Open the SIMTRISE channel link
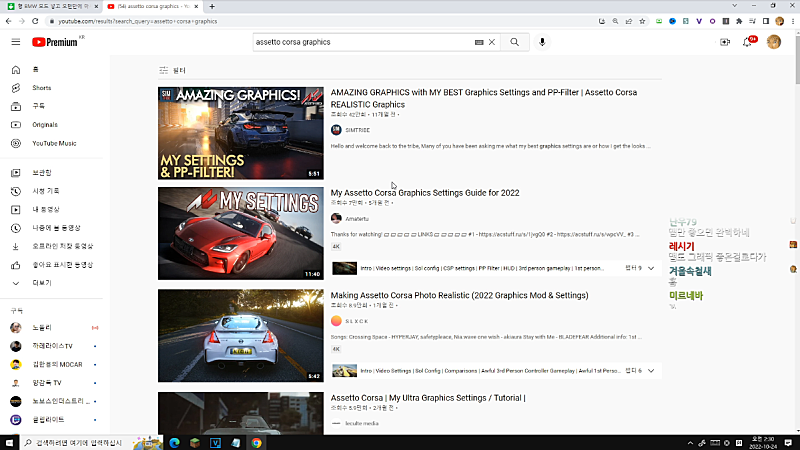This screenshot has height=450, width=800. coord(357,130)
